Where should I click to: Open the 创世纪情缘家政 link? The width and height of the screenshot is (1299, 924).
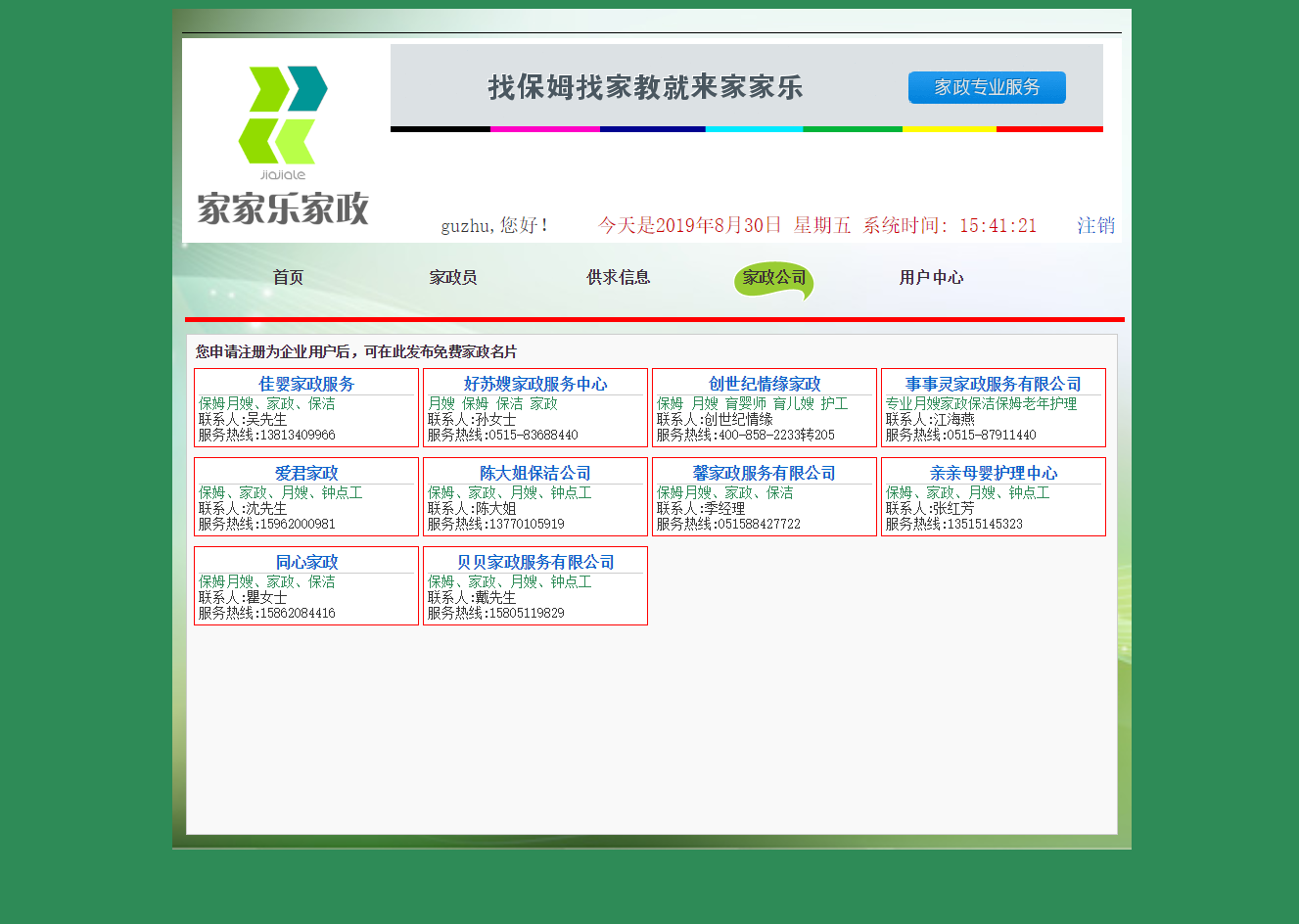(x=764, y=384)
